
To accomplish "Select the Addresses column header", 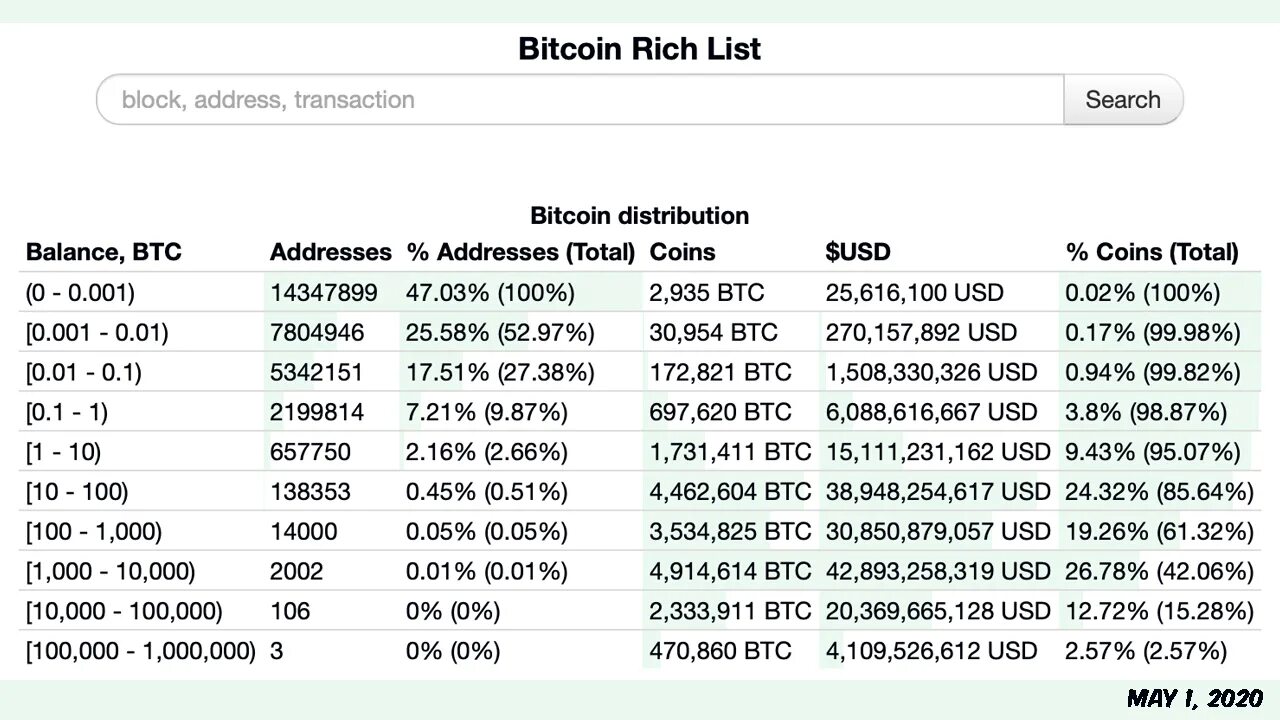I will 331,252.
